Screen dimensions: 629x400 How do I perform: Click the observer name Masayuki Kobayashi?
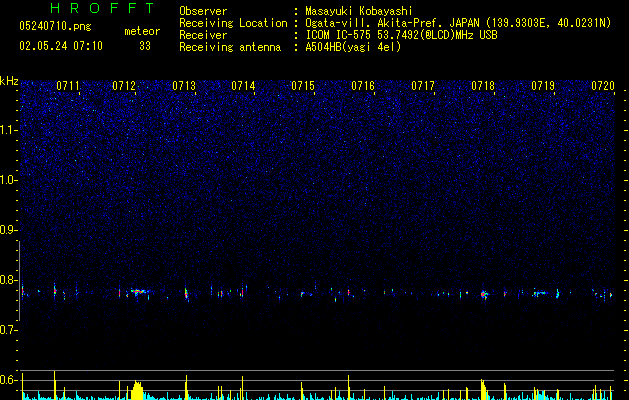(x=359, y=11)
